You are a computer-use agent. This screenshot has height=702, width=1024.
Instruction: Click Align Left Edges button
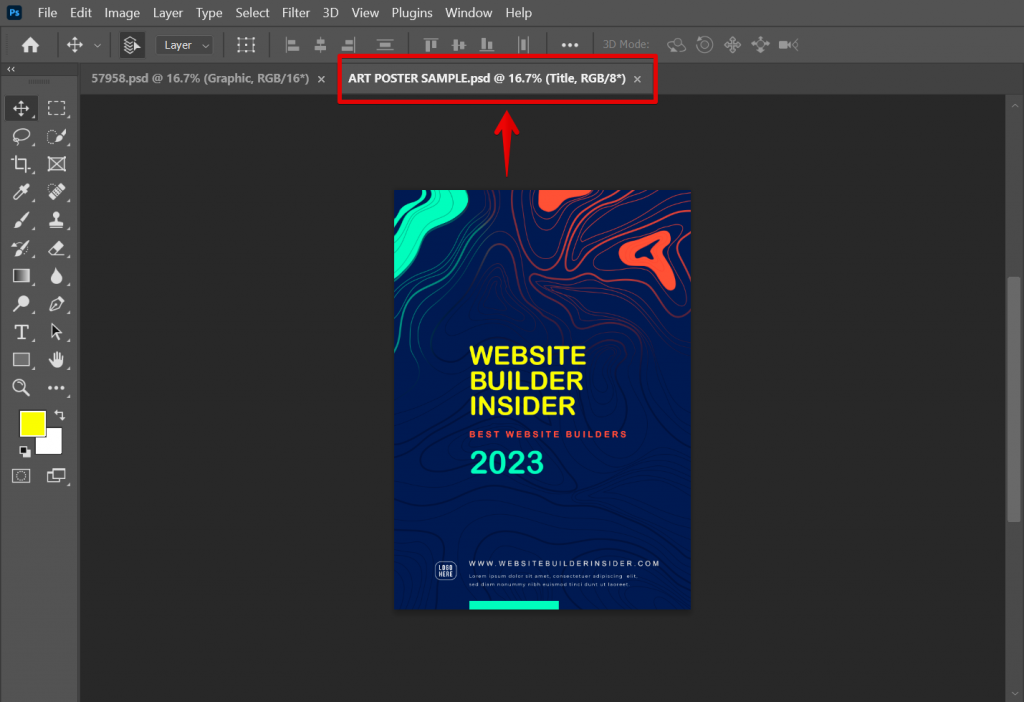[x=291, y=44]
